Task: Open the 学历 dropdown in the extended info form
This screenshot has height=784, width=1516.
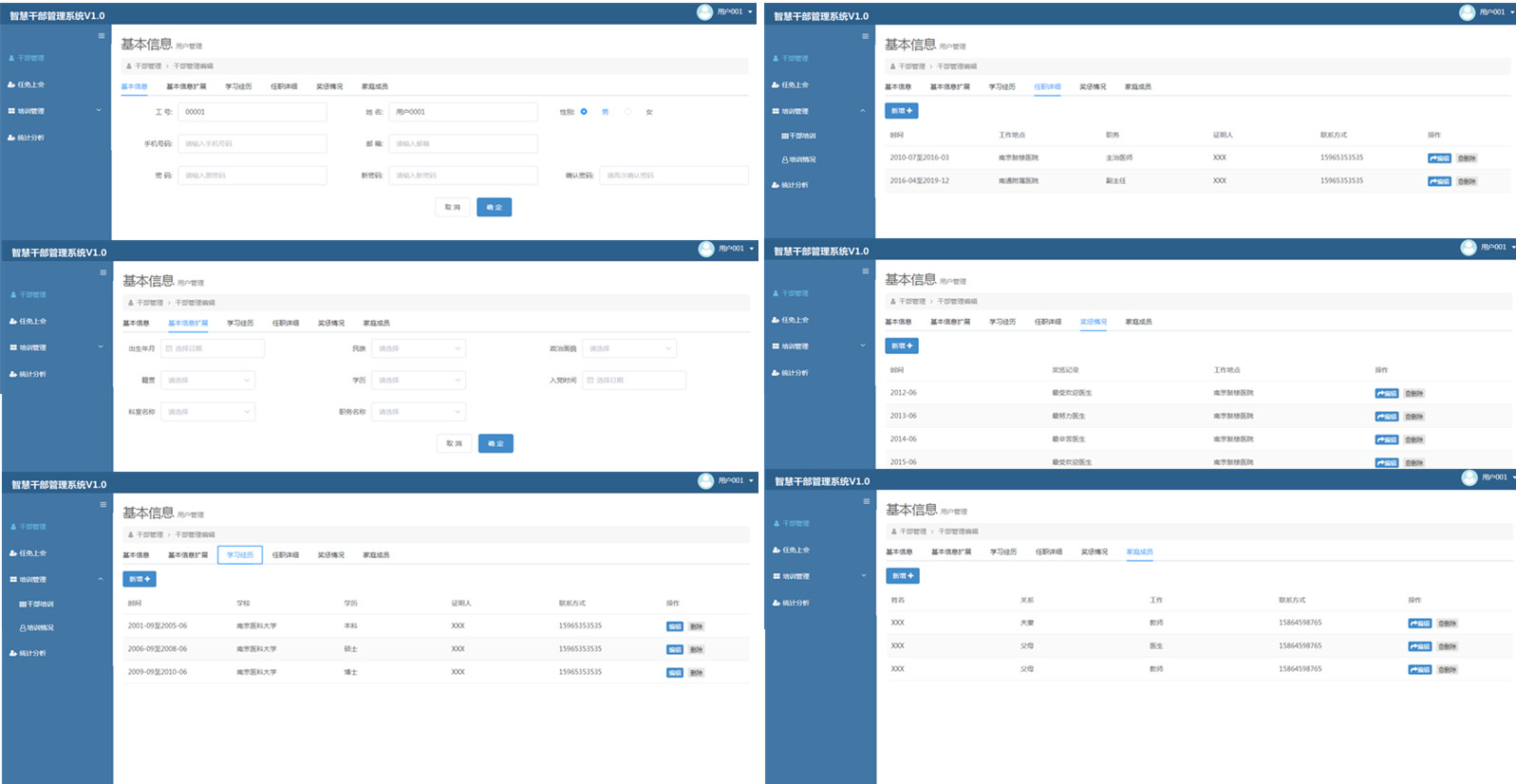Action: (419, 381)
